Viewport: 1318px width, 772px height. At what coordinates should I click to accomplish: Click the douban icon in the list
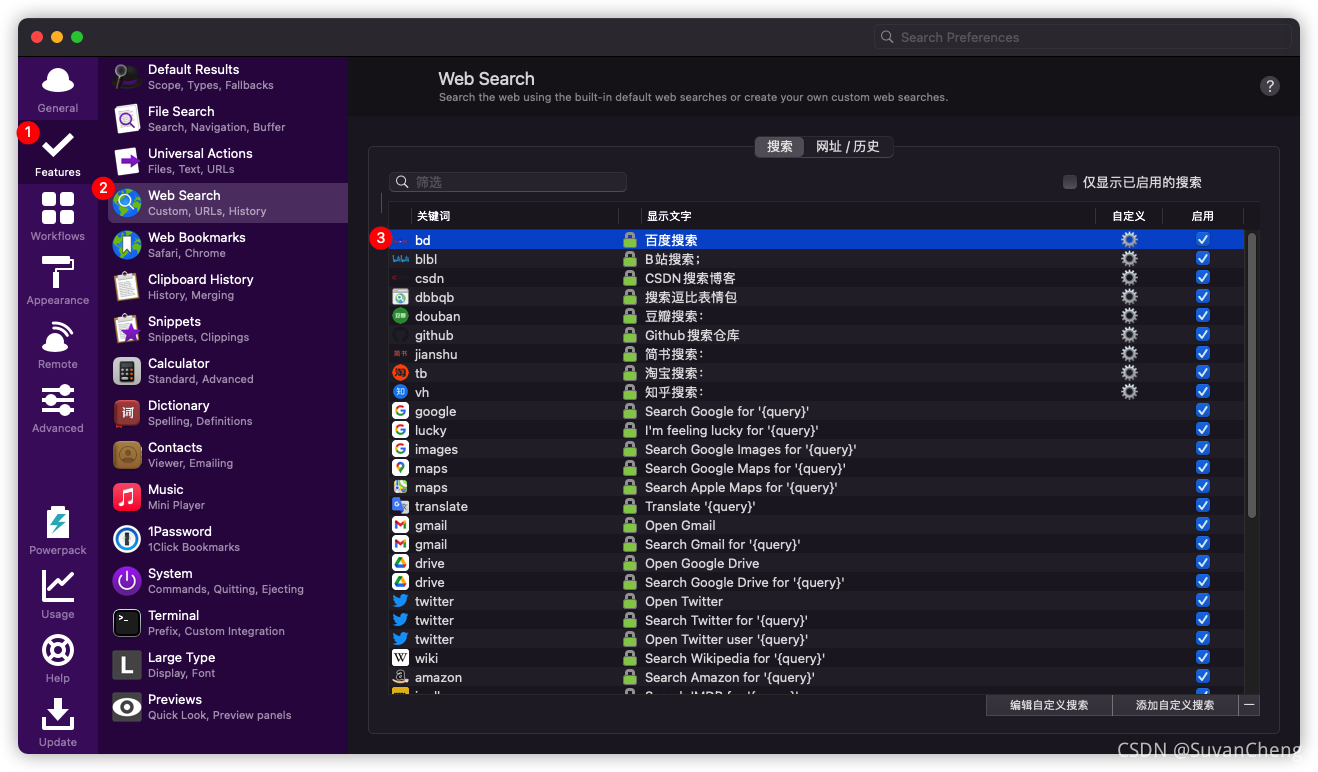[400, 316]
